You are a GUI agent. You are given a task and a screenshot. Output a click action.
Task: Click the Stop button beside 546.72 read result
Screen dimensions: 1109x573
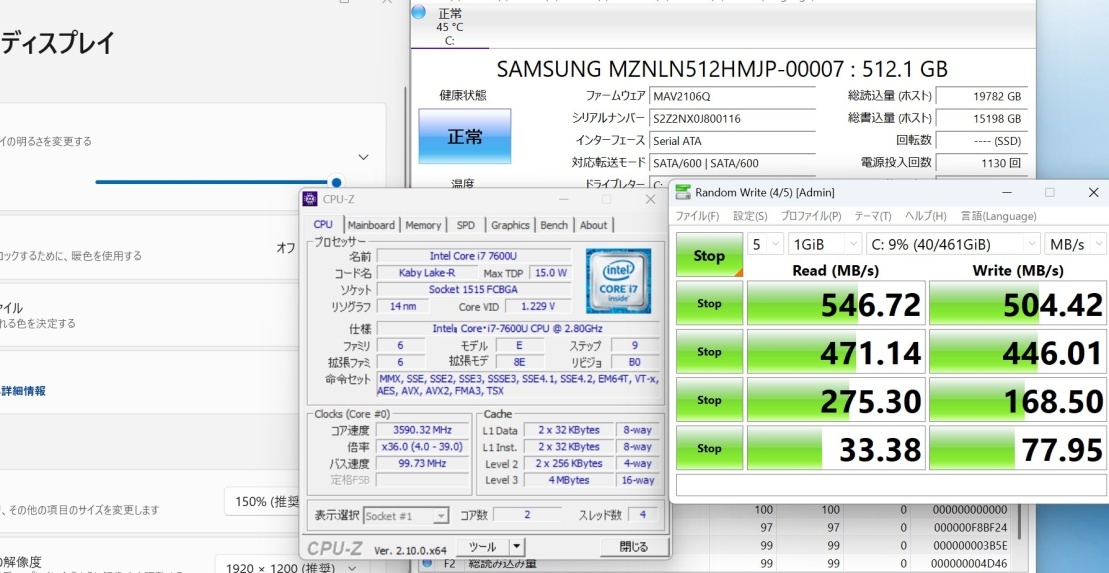coord(709,303)
